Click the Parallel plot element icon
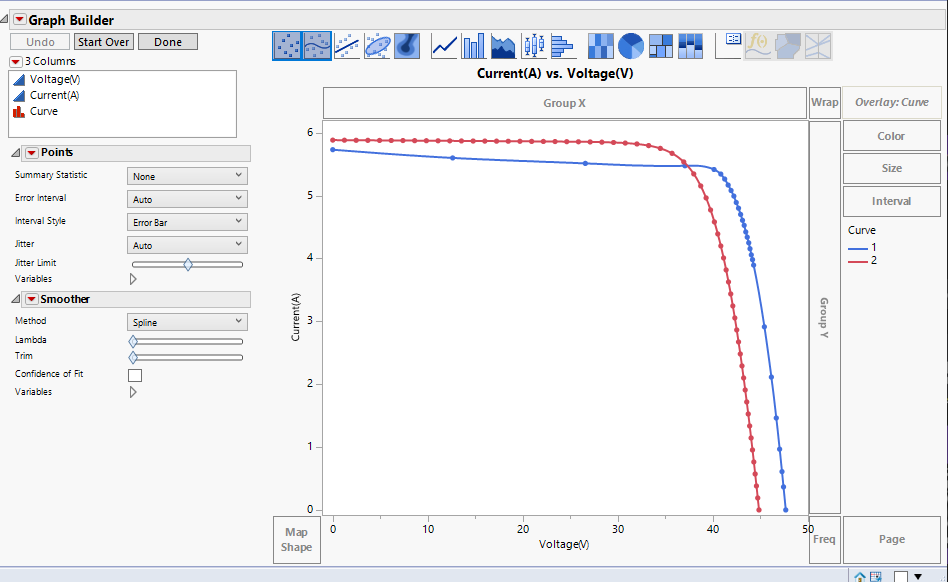Image resolution: width=948 pixels, height=582 pixels. click(x=818, y=46)
